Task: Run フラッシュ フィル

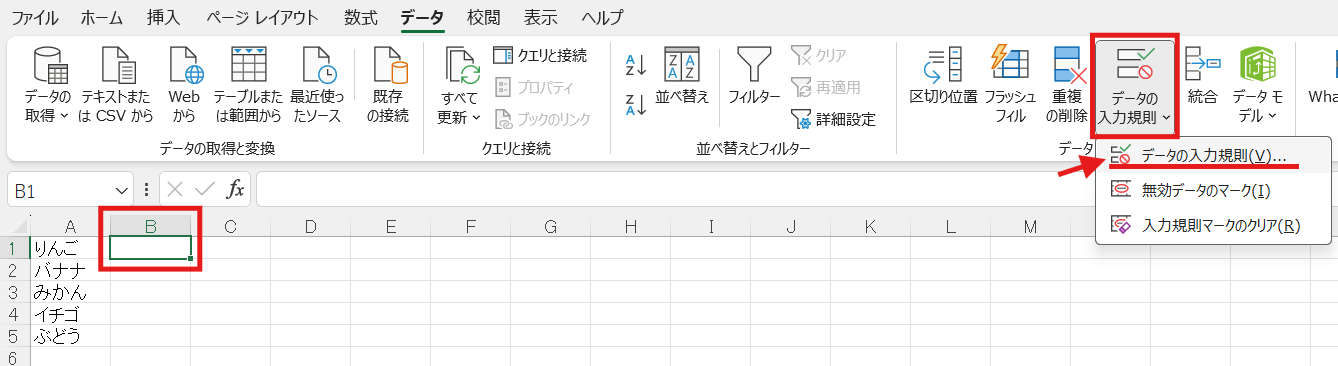Action: [1010, 85]
